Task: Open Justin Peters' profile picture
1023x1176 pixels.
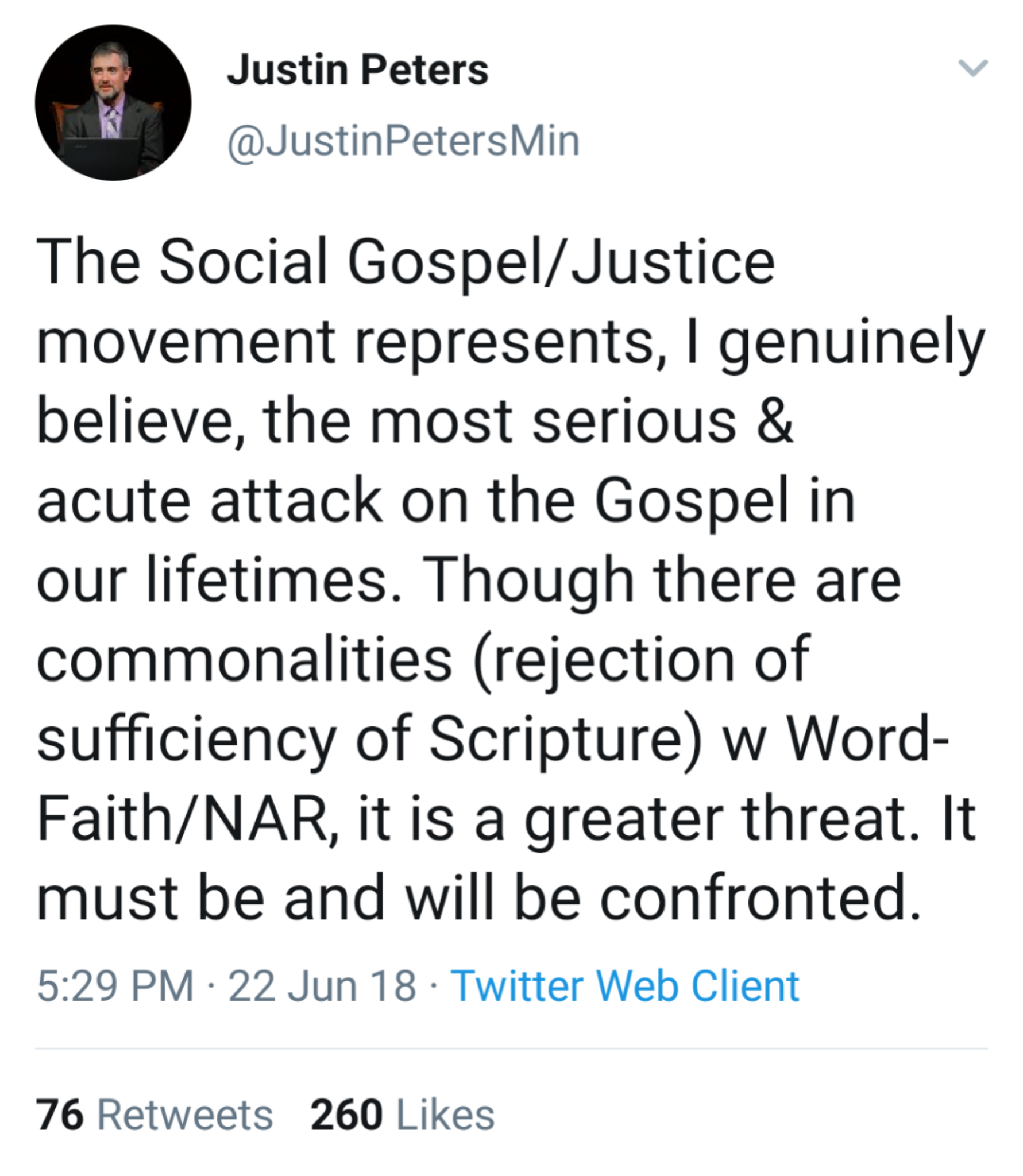Action: [113, 103]
